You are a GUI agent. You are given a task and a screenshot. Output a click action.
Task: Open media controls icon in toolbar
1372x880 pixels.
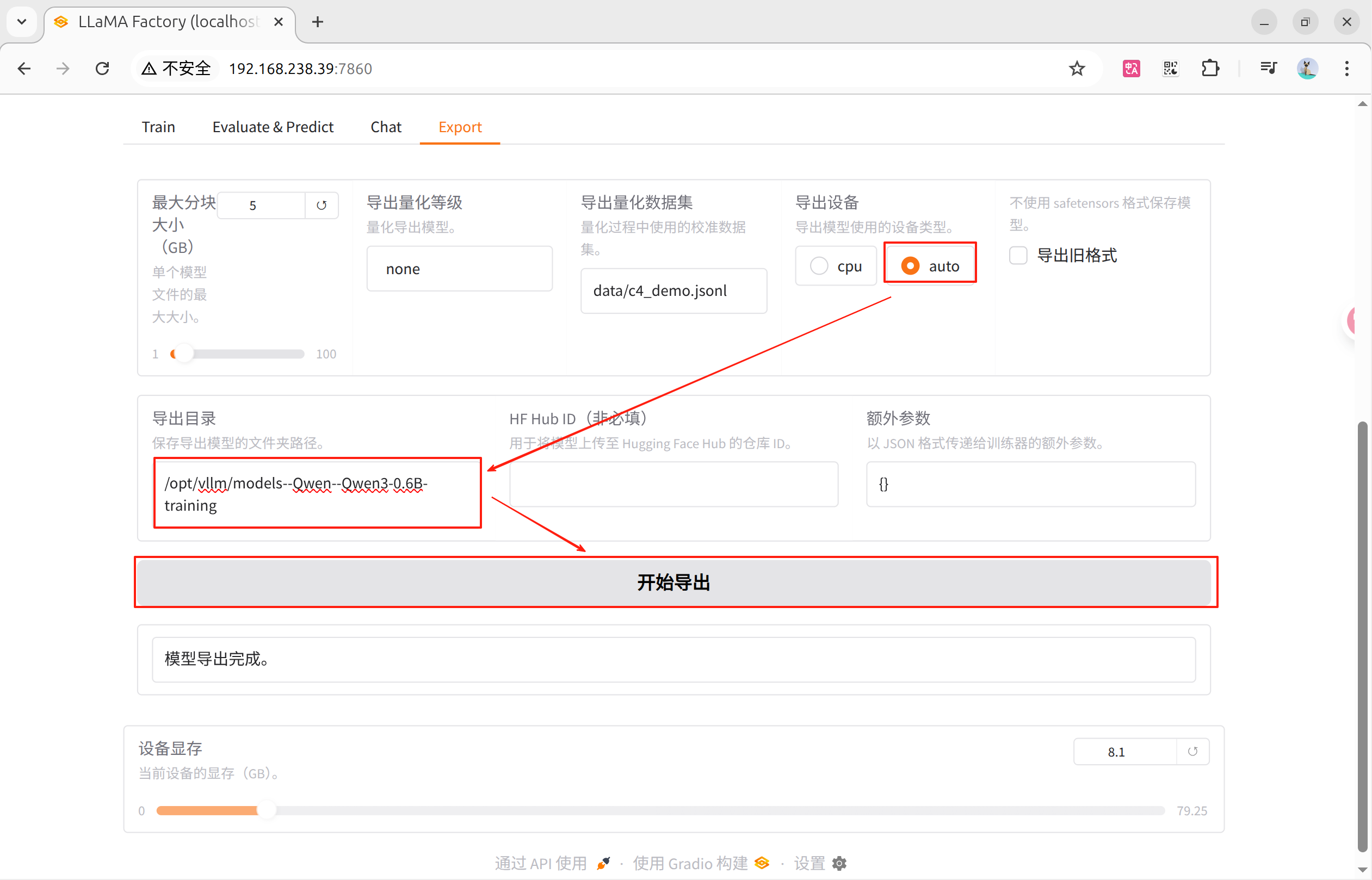[x=1268, y=69]
